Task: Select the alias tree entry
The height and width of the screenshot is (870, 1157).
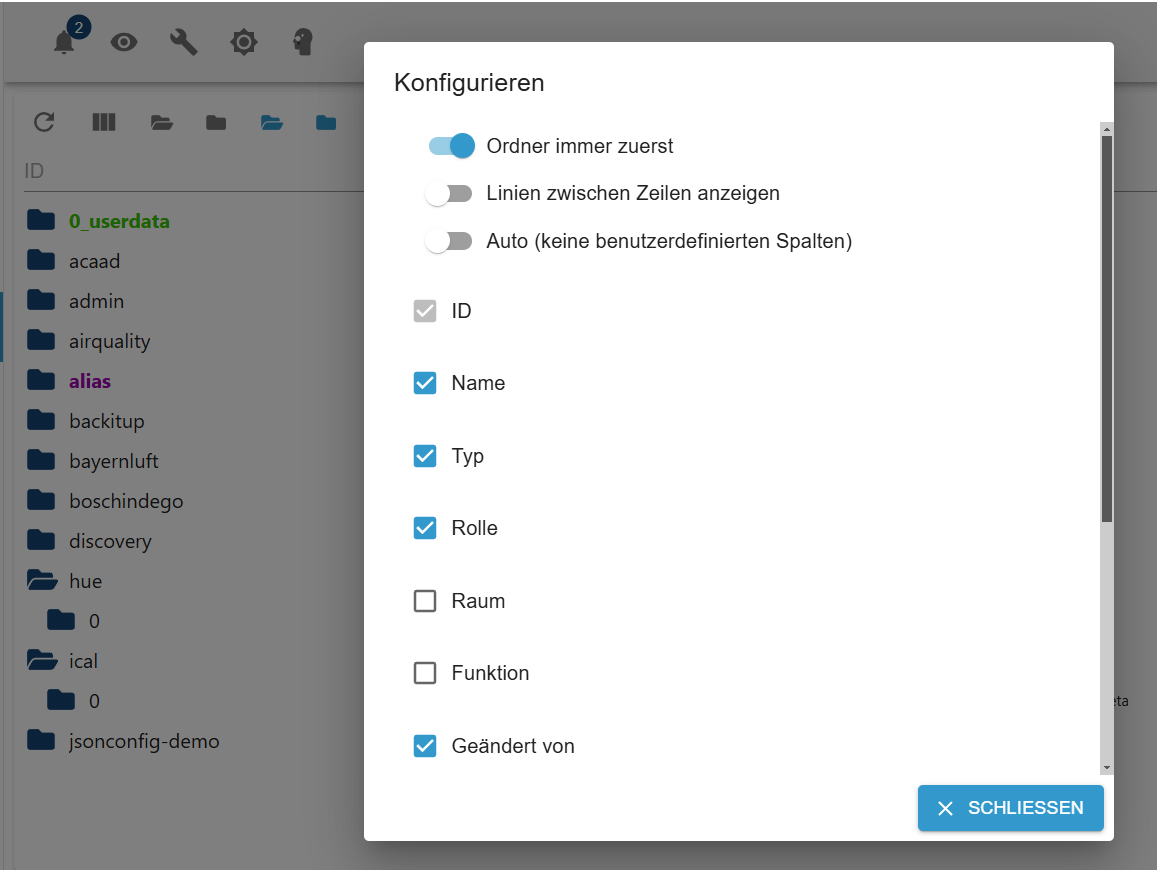Action: click(90, 381)
